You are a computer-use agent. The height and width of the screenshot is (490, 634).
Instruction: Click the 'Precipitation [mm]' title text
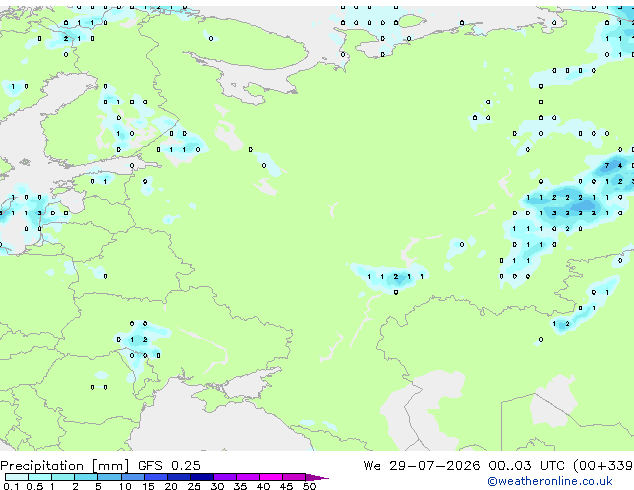point(65,466)
